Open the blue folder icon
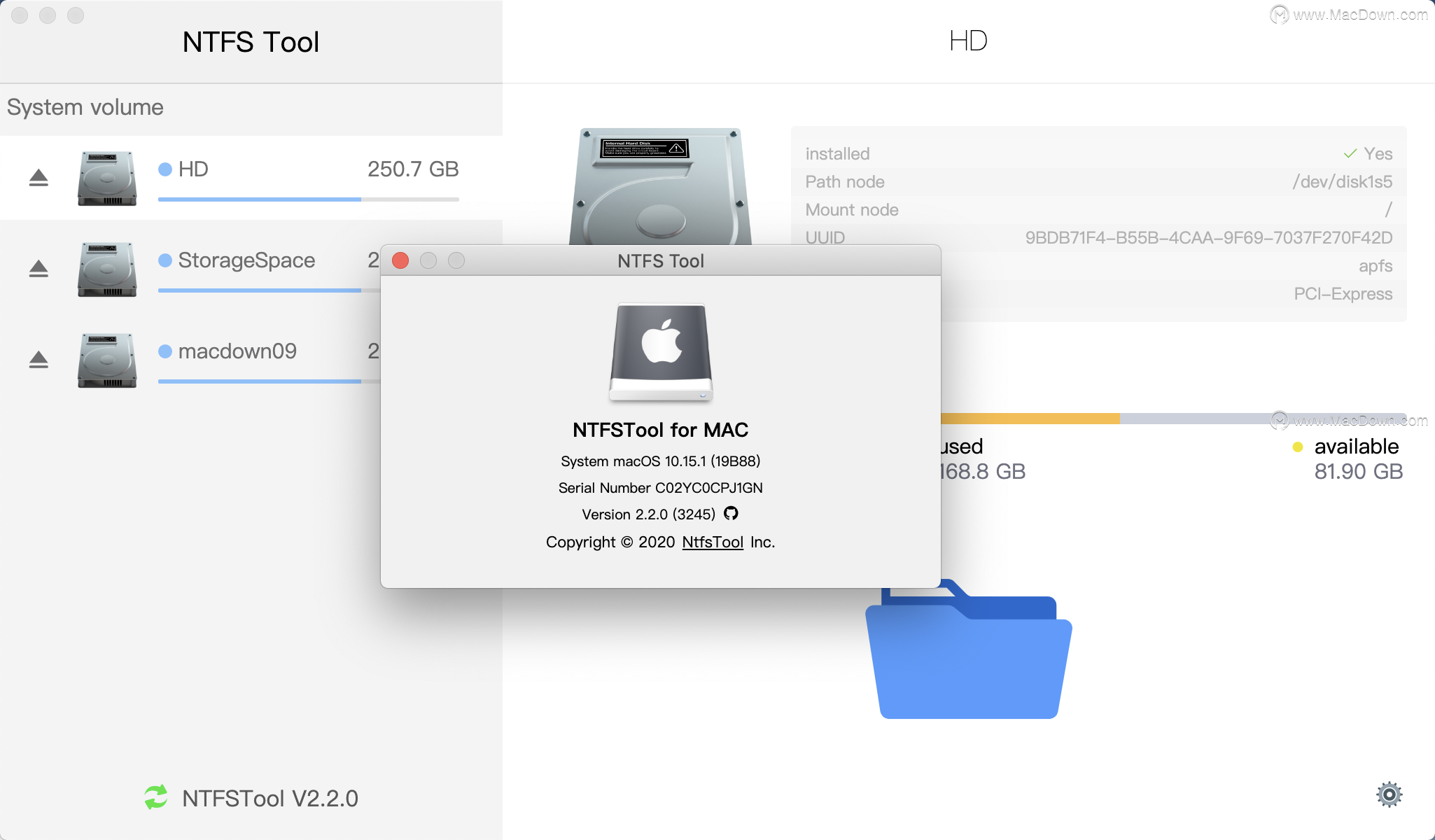The height and width of the screenshot is (840, 1435). [x=969, y=650]
